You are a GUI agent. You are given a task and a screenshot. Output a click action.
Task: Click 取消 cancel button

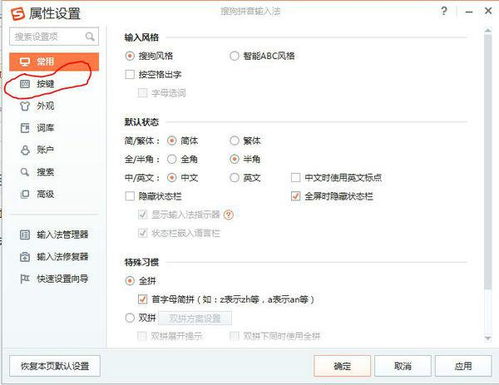click(x=403, y=366)
